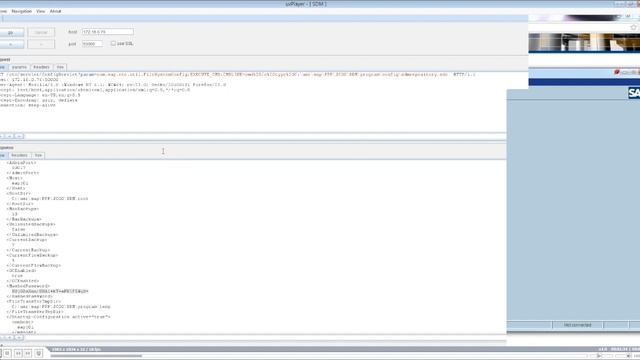Viewport: 640px width, 360px height.
Task: Click the Accept-Language header line
Action: pos(40,95)
